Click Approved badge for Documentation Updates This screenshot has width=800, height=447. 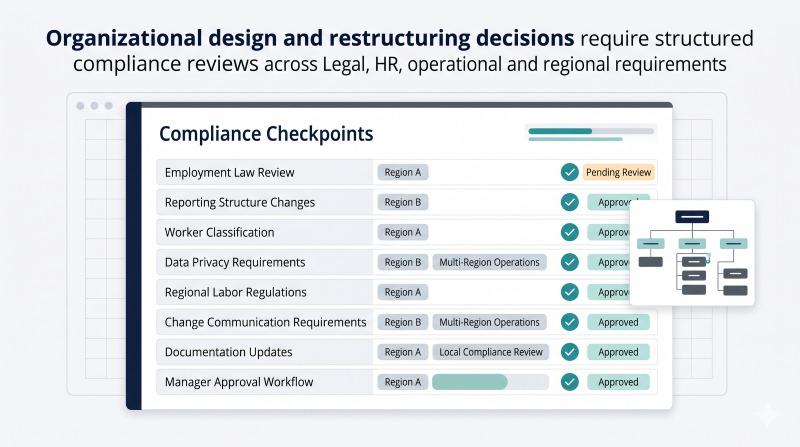point(618,352)
